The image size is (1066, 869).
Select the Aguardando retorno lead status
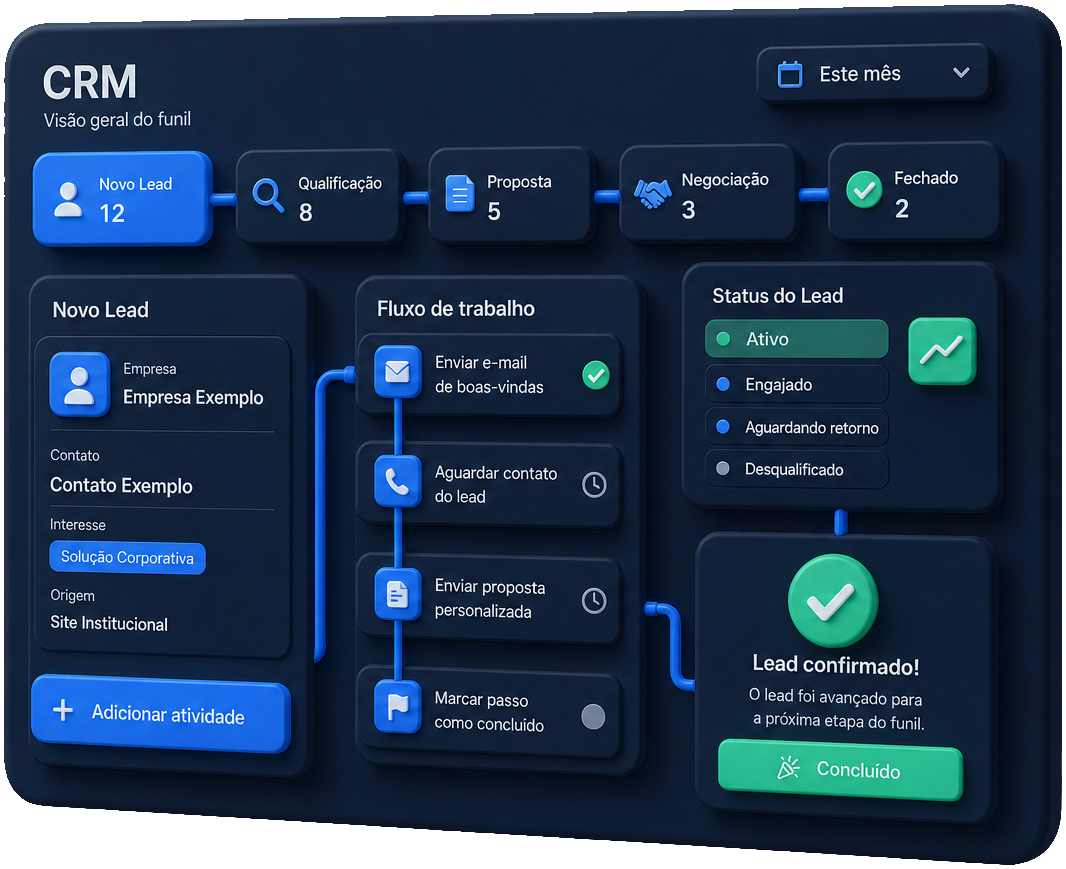(797, 427)
